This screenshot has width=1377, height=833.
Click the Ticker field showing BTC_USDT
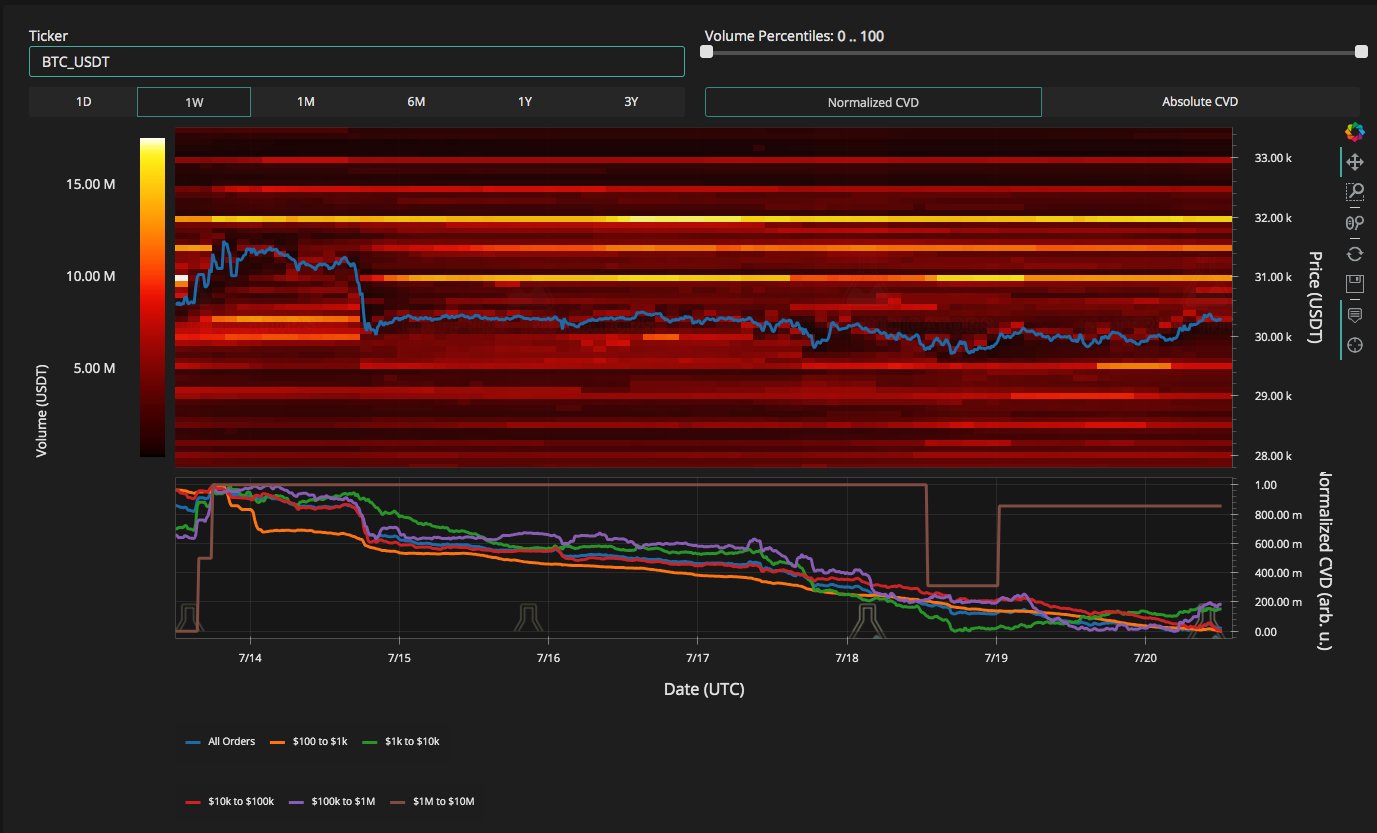pyautogui.click(x=356, y=62)
